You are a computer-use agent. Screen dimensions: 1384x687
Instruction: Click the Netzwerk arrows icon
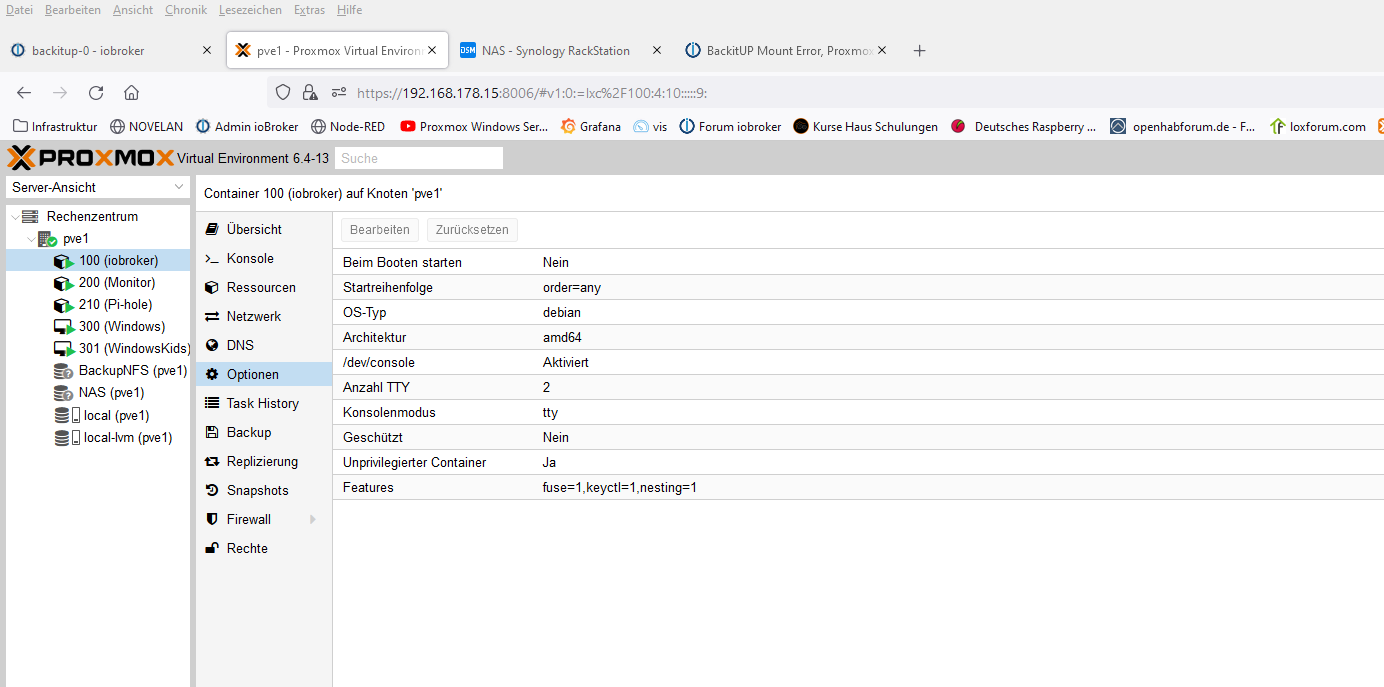tap(211, 316)
